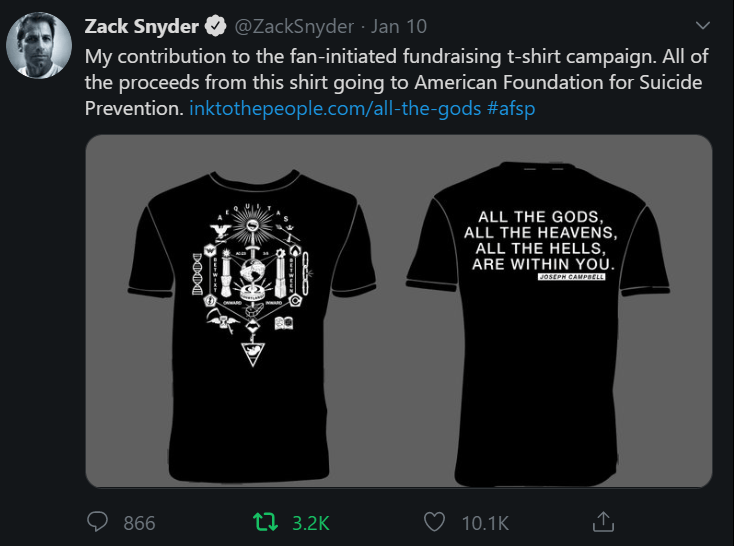Click the 866 replies count
Viewport: 734px width, 546px height.
point(140,522)
